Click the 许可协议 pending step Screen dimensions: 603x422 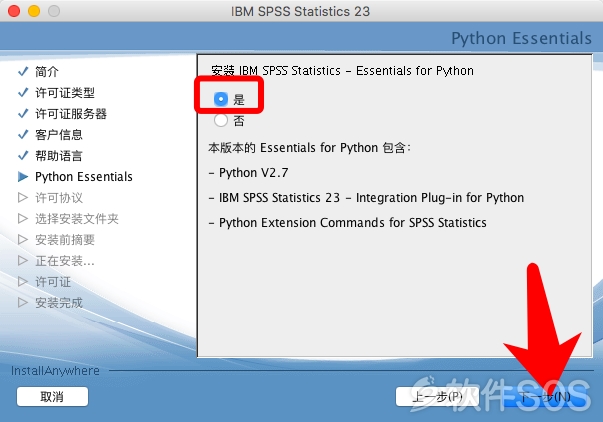59,198
